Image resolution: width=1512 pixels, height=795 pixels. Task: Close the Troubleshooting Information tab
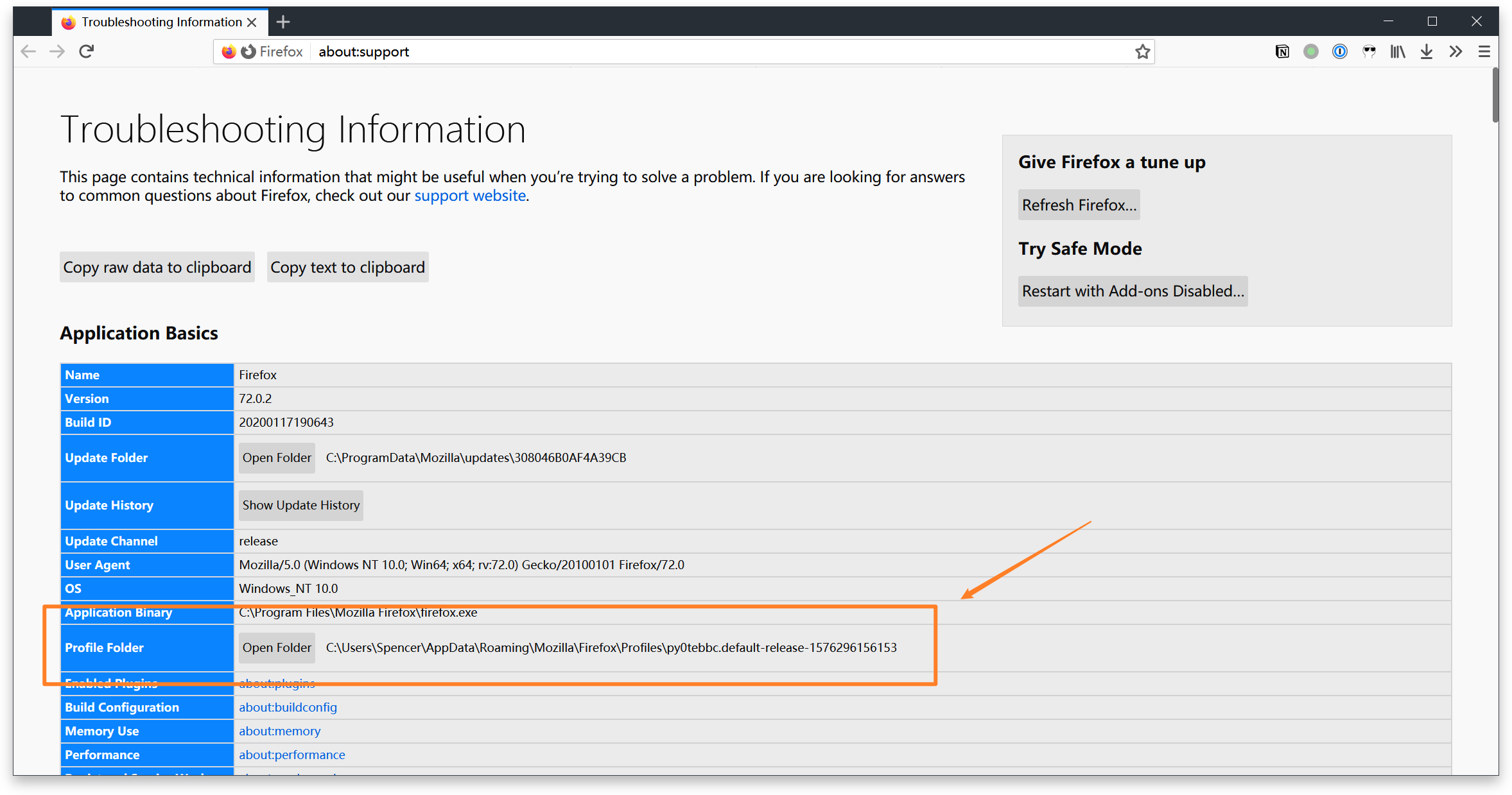(252, 22)
